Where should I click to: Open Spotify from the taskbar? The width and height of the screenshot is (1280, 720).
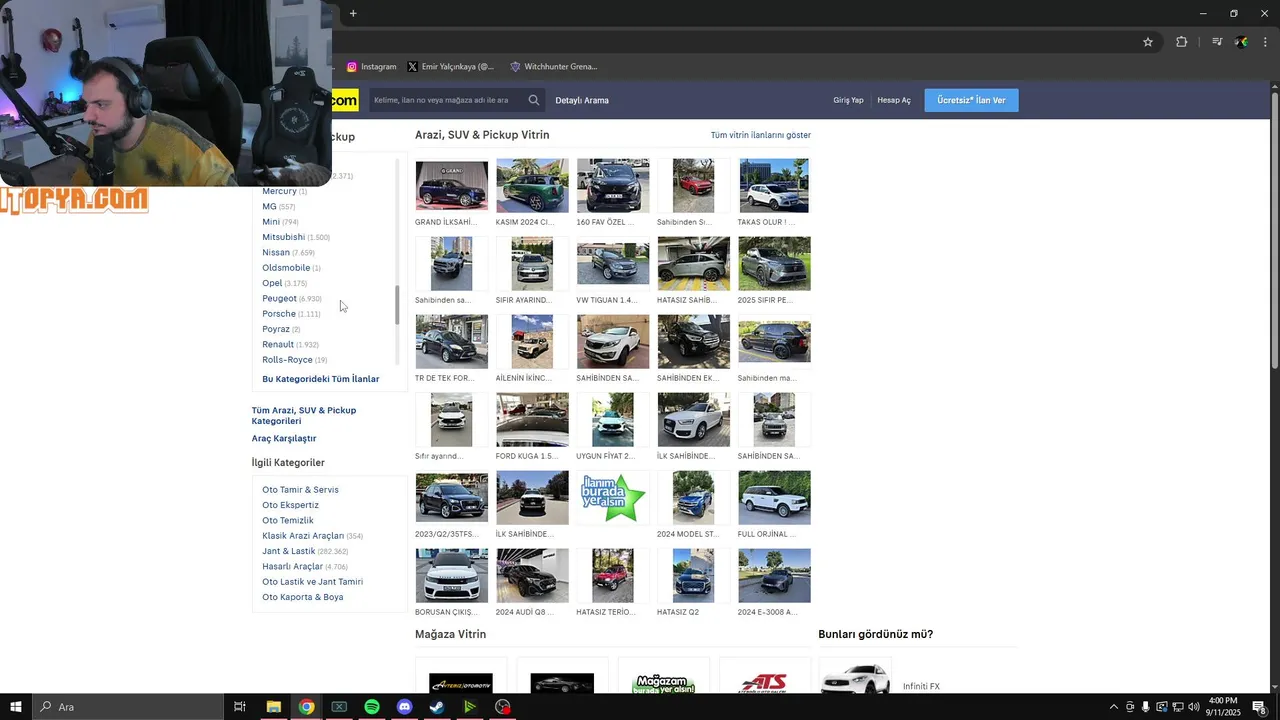click(x=372, y=707)
